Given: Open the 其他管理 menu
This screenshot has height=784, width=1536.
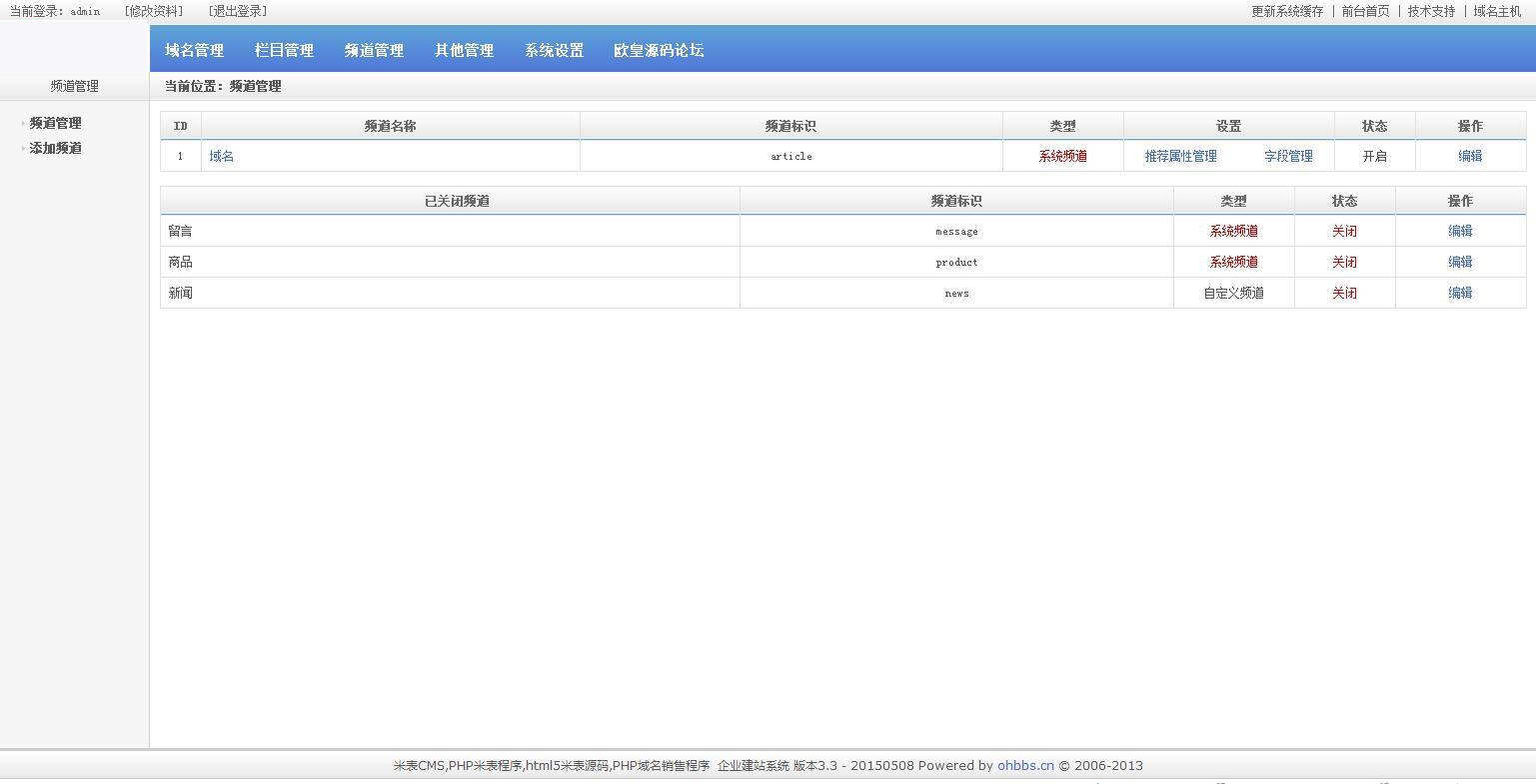Looking at the screenshot, I should 463,50.
